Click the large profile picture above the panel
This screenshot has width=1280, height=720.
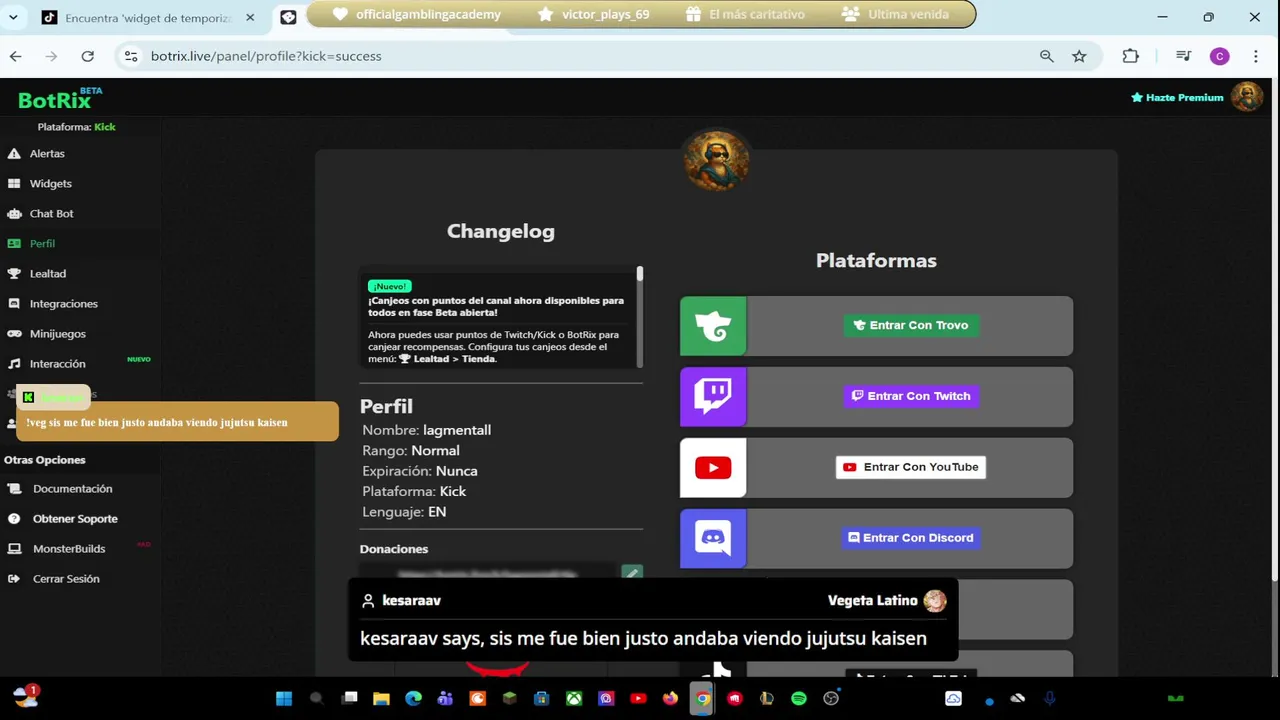click(x=716, y=160)
